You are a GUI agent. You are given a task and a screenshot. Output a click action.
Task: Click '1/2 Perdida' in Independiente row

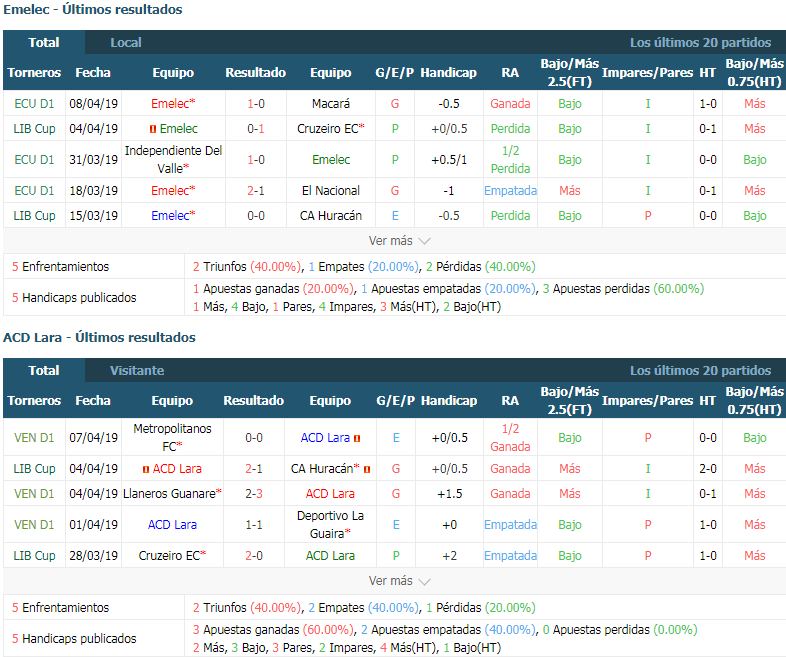[x=510, y=159]
